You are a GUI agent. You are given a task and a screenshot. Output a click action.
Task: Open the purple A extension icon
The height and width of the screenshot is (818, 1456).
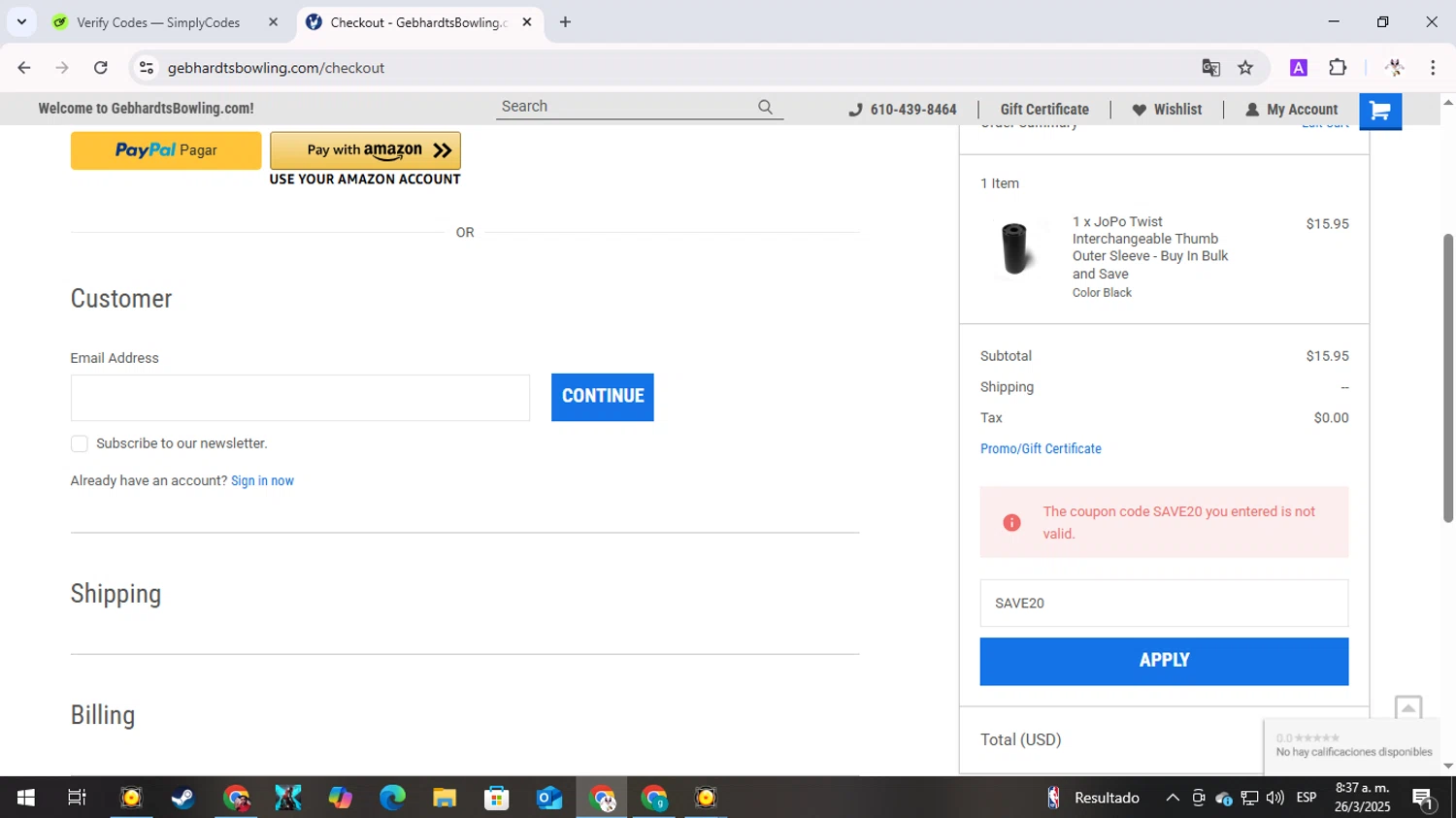coord(1299,68)
